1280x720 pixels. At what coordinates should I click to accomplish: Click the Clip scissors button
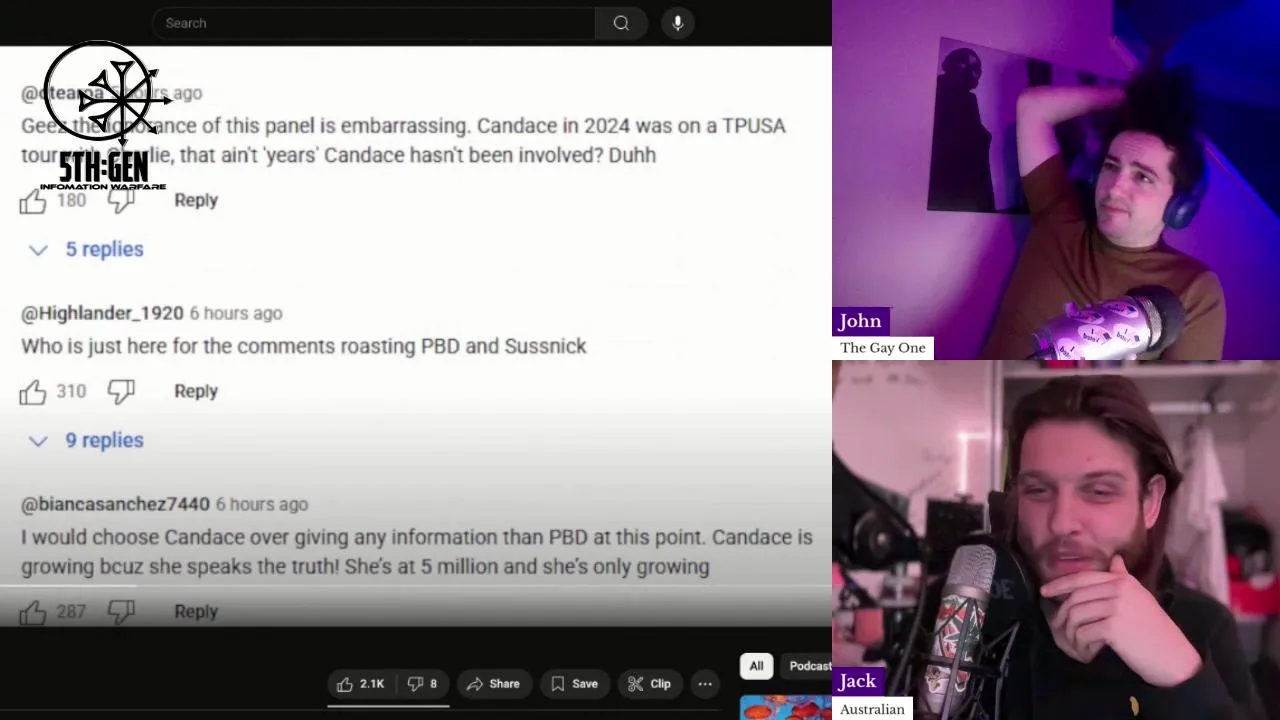tap(649, 684)
